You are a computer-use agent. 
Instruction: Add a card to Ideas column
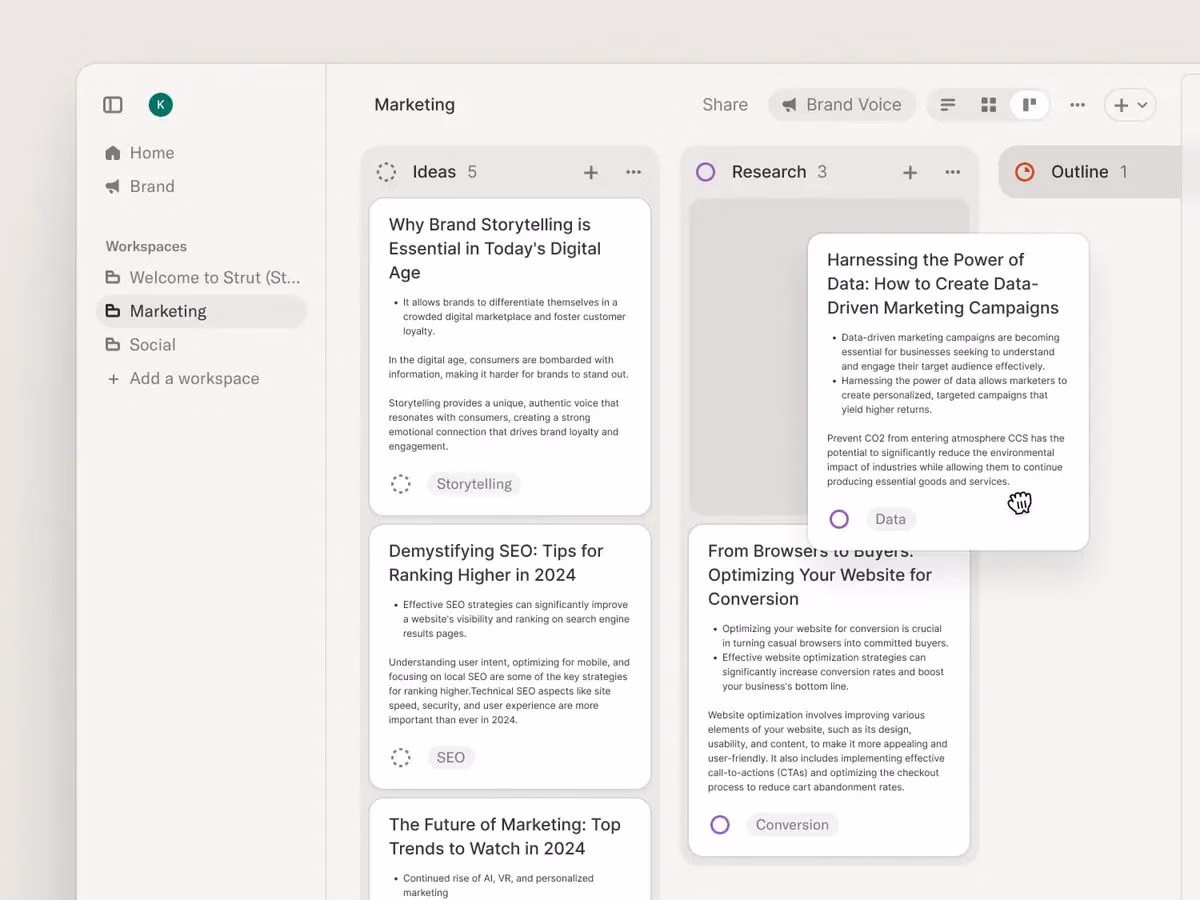[591, 173]
